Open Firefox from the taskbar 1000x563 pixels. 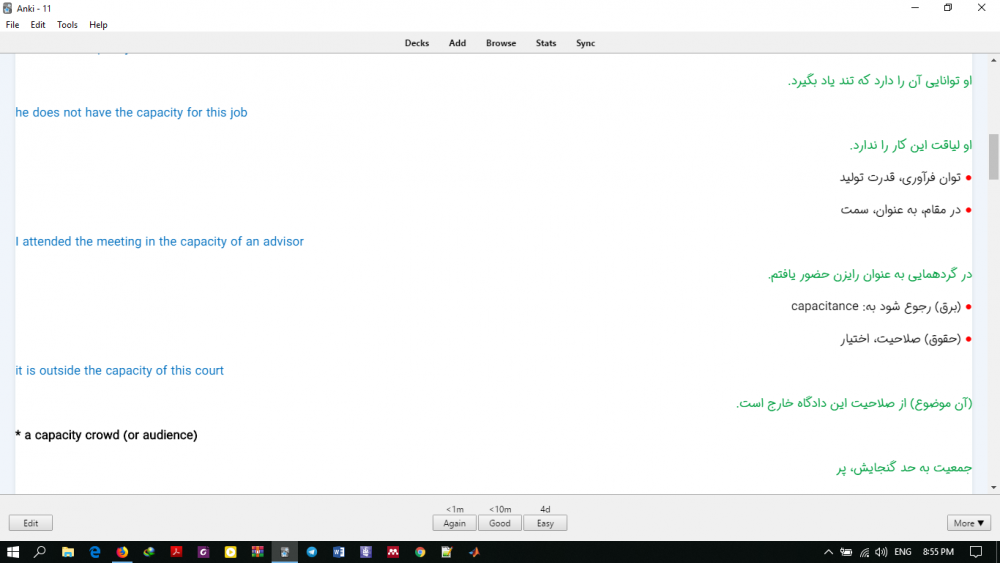click(x=122, y=552)
